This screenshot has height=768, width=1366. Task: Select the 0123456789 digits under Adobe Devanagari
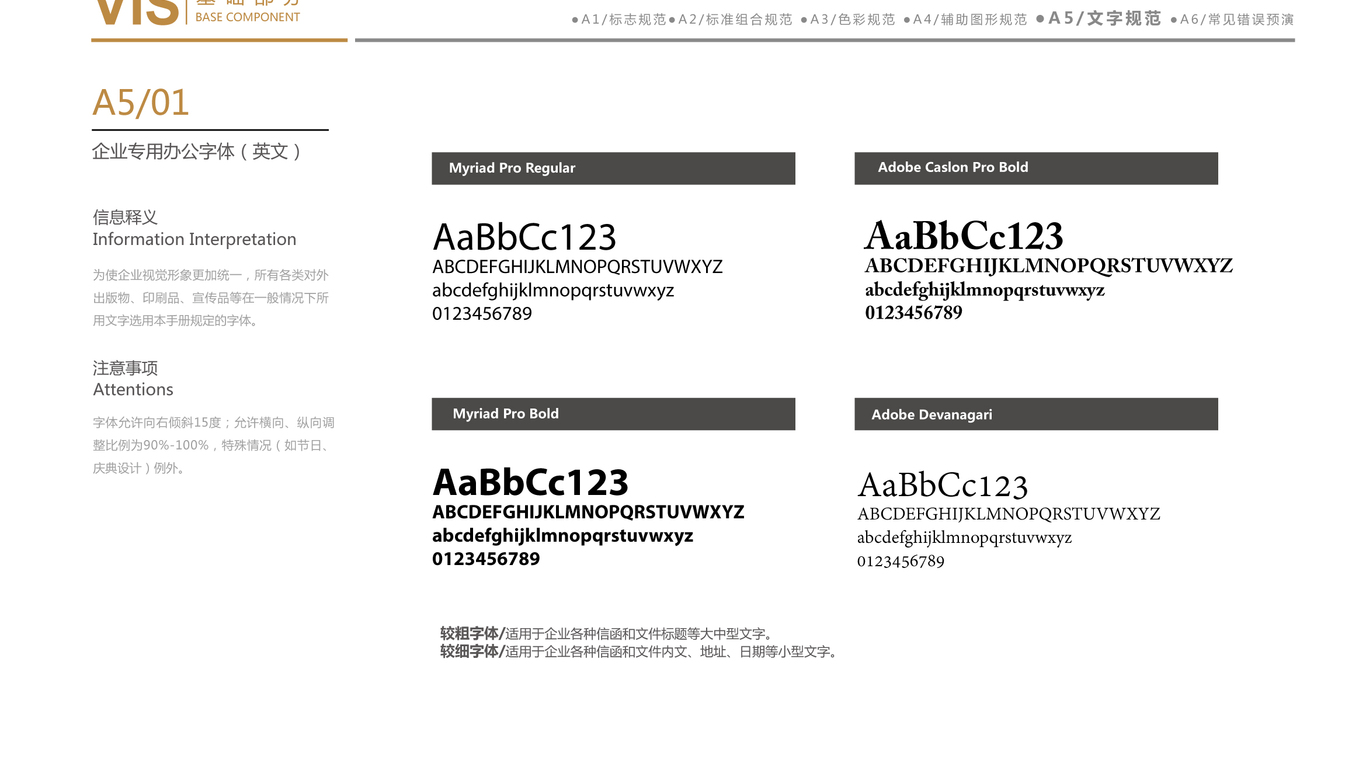[x=901, y=561]
